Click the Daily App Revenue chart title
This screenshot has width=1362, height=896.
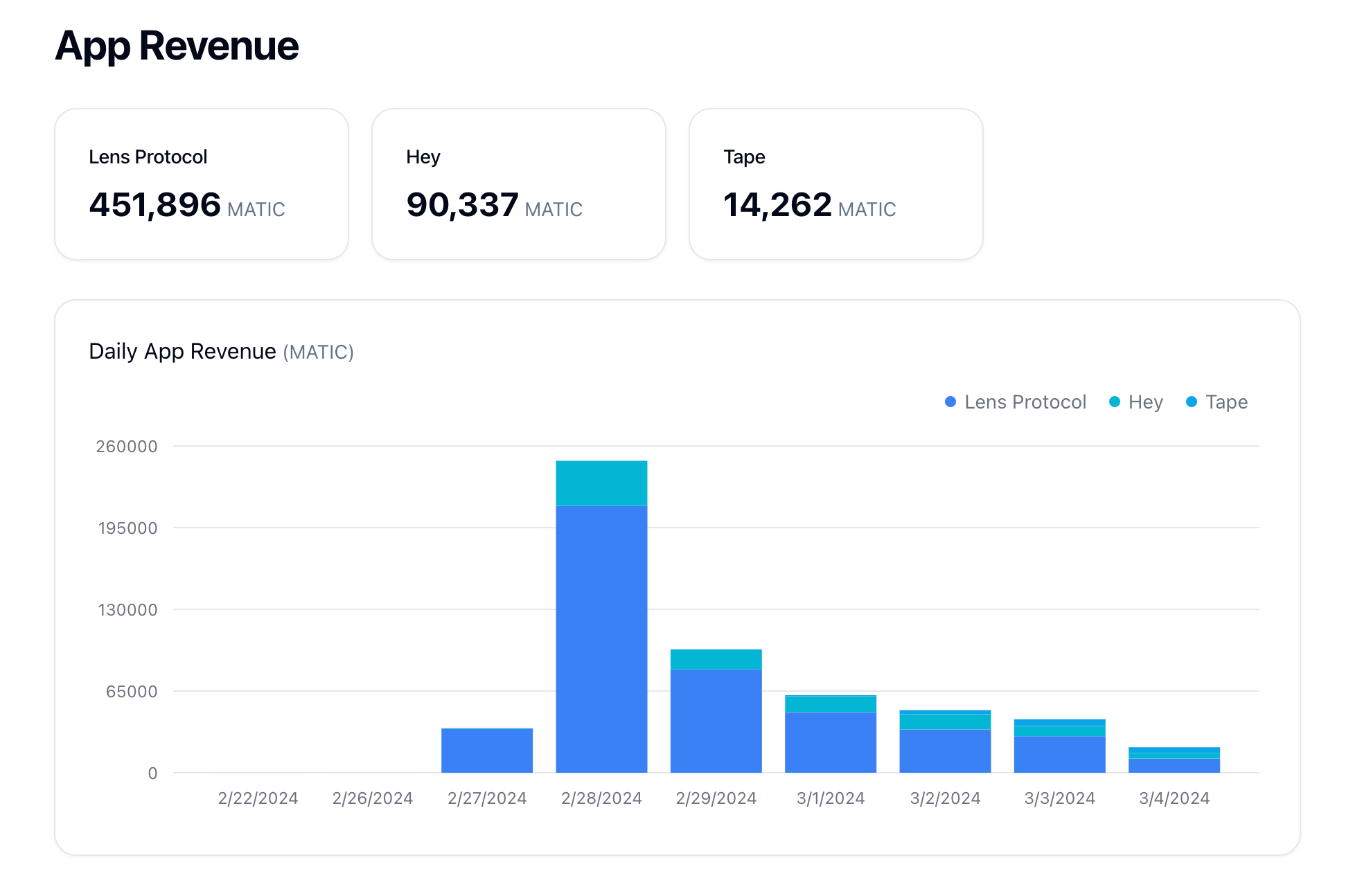point(221,352)
